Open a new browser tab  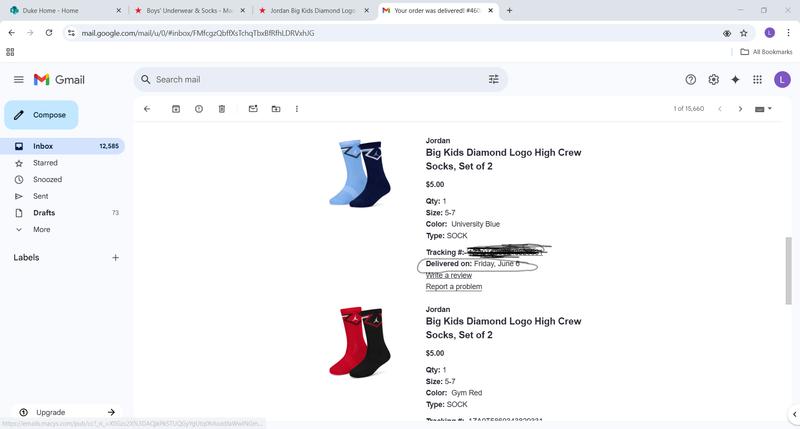point(509,10)
